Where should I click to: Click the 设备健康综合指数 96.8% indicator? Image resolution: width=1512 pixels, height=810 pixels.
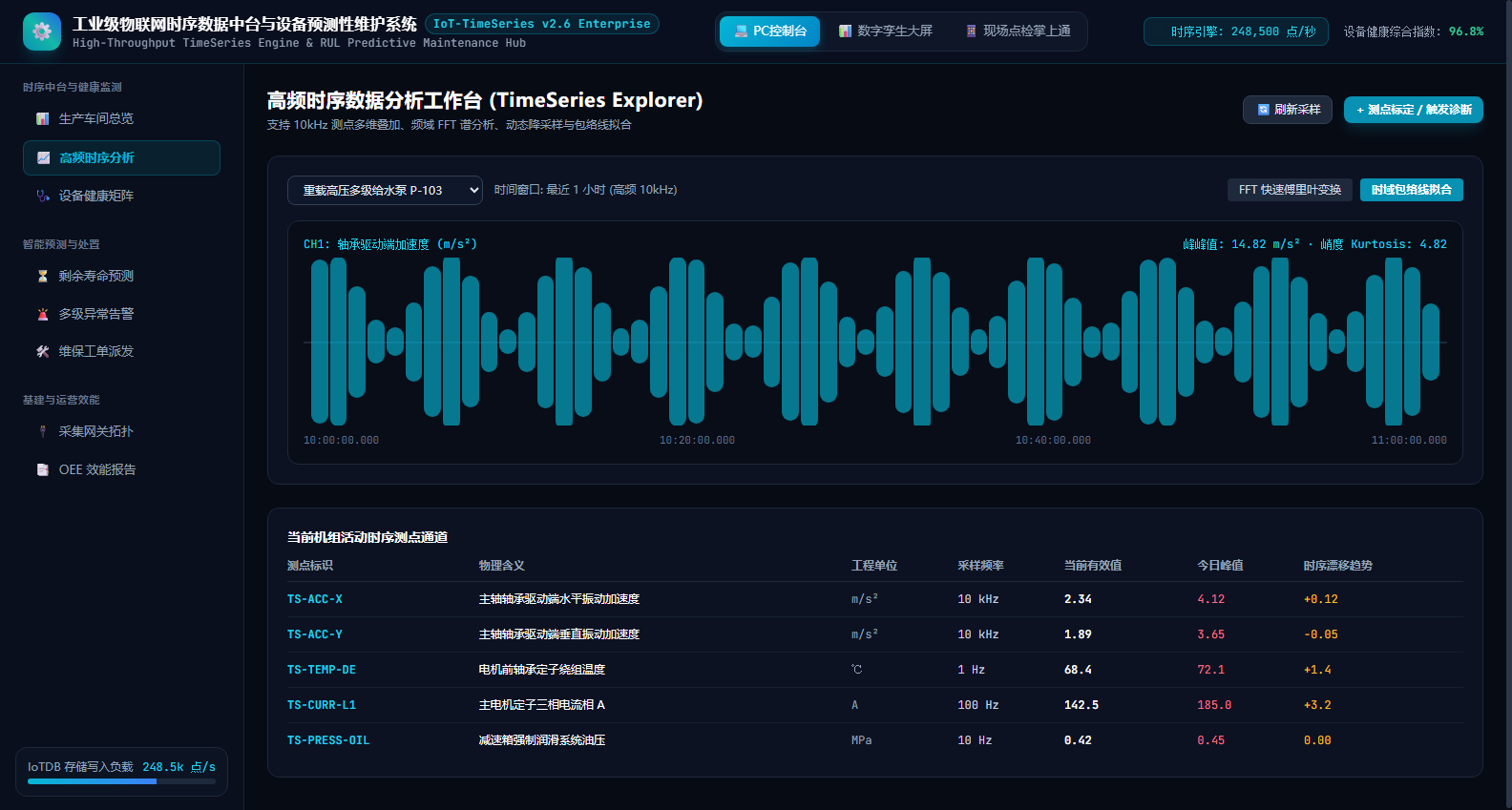point(1414,31)
